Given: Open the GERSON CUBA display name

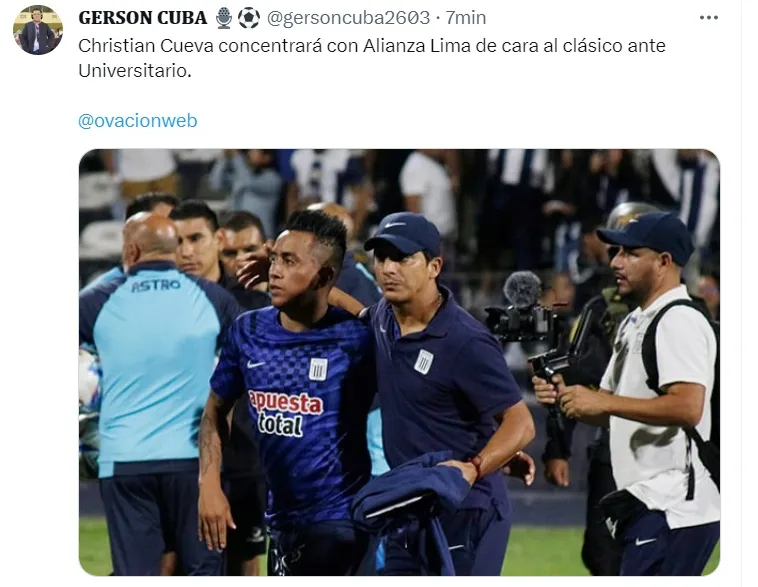Looking at the screenshot, I should tap(142, 18).
